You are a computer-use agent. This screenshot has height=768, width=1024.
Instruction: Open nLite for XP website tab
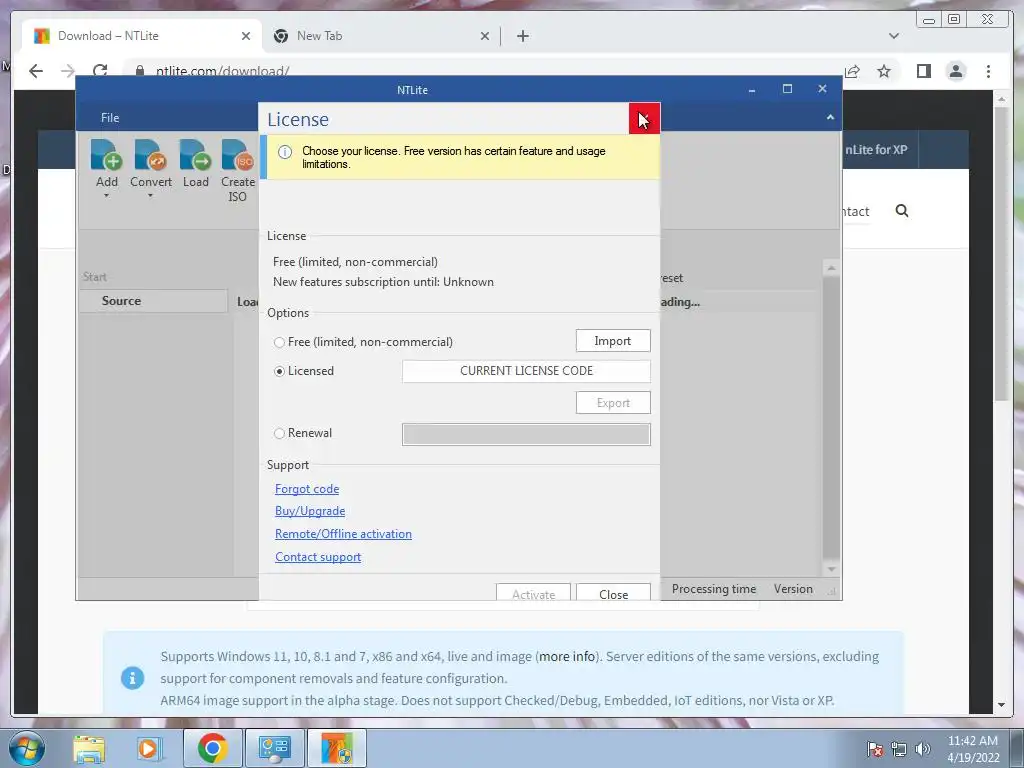[x=876, y=150]
